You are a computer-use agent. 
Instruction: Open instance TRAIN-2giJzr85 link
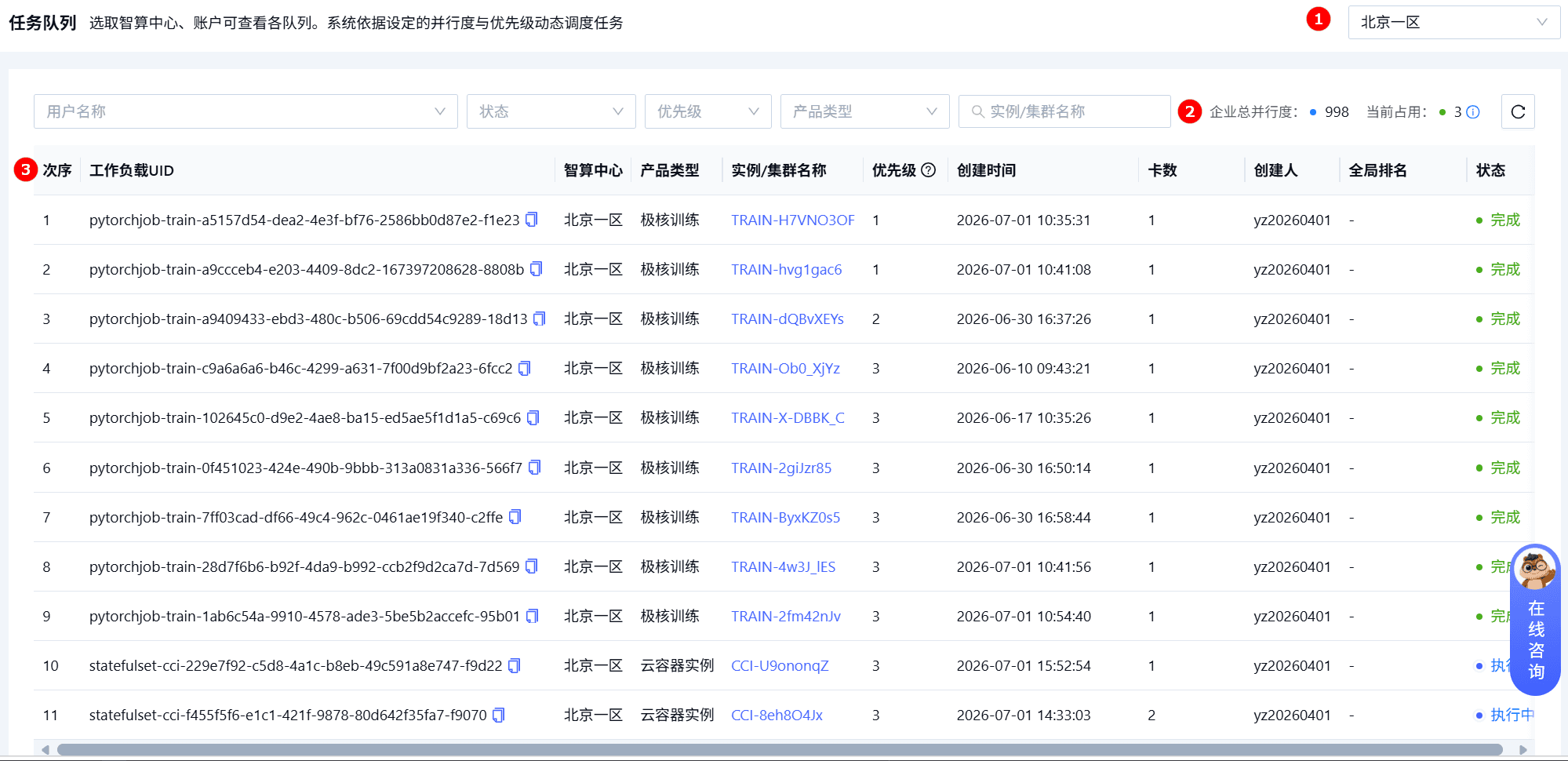point(781,468)
